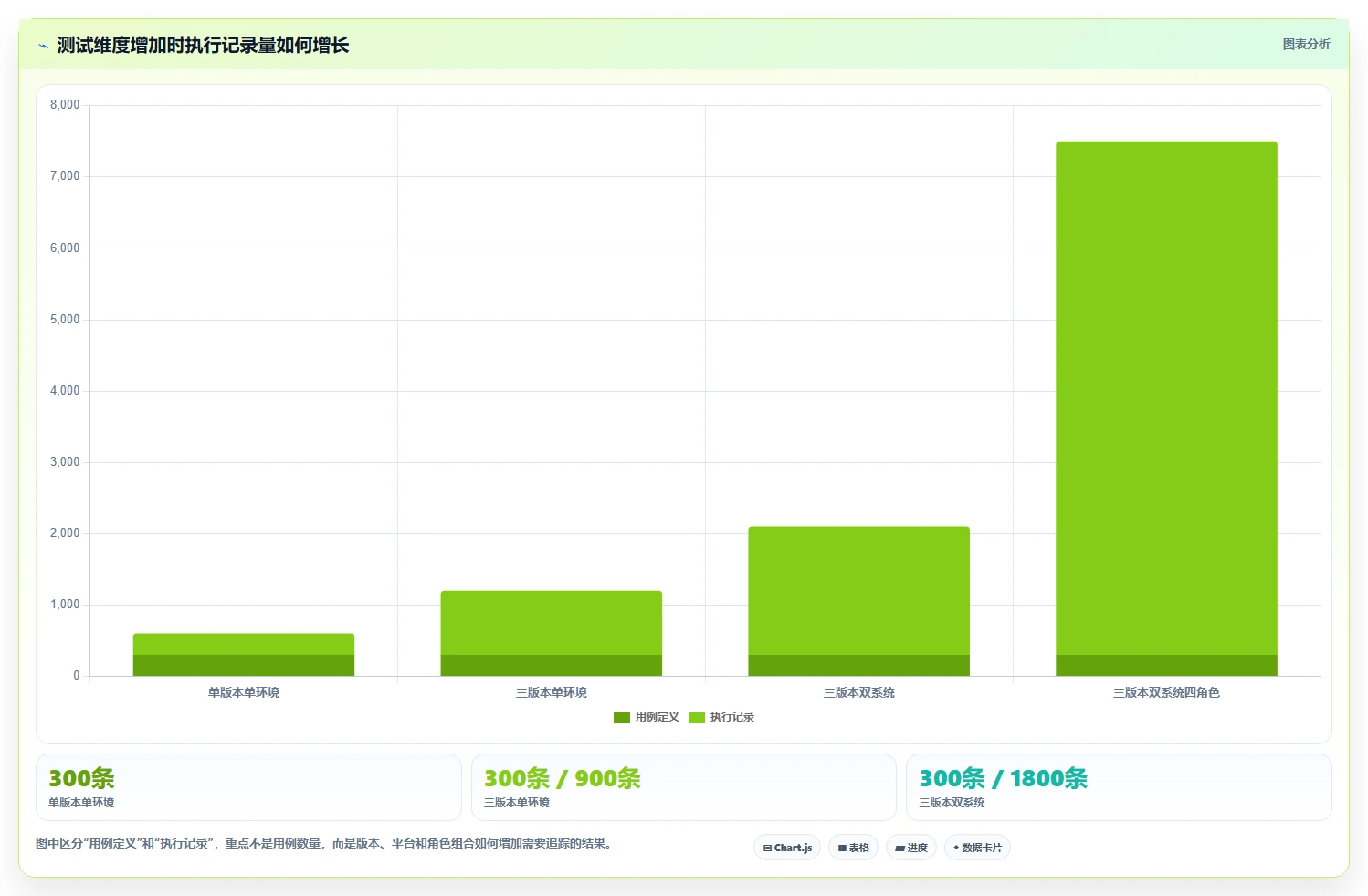Click the y-axis label 5,000

pos(65,320)
